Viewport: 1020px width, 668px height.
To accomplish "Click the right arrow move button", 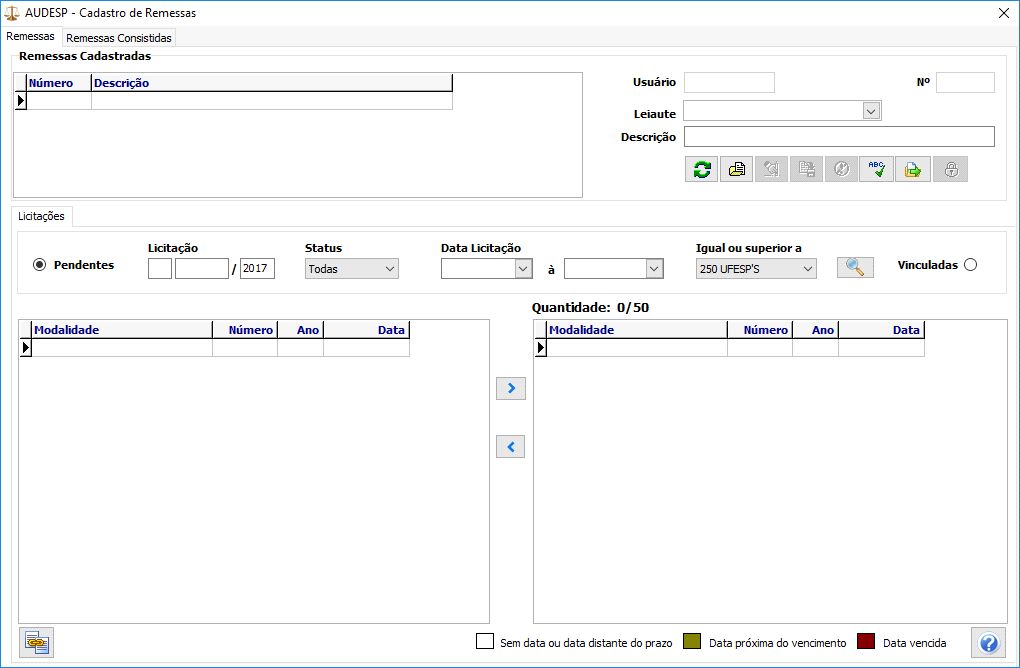I will click(x=511, y=388).
